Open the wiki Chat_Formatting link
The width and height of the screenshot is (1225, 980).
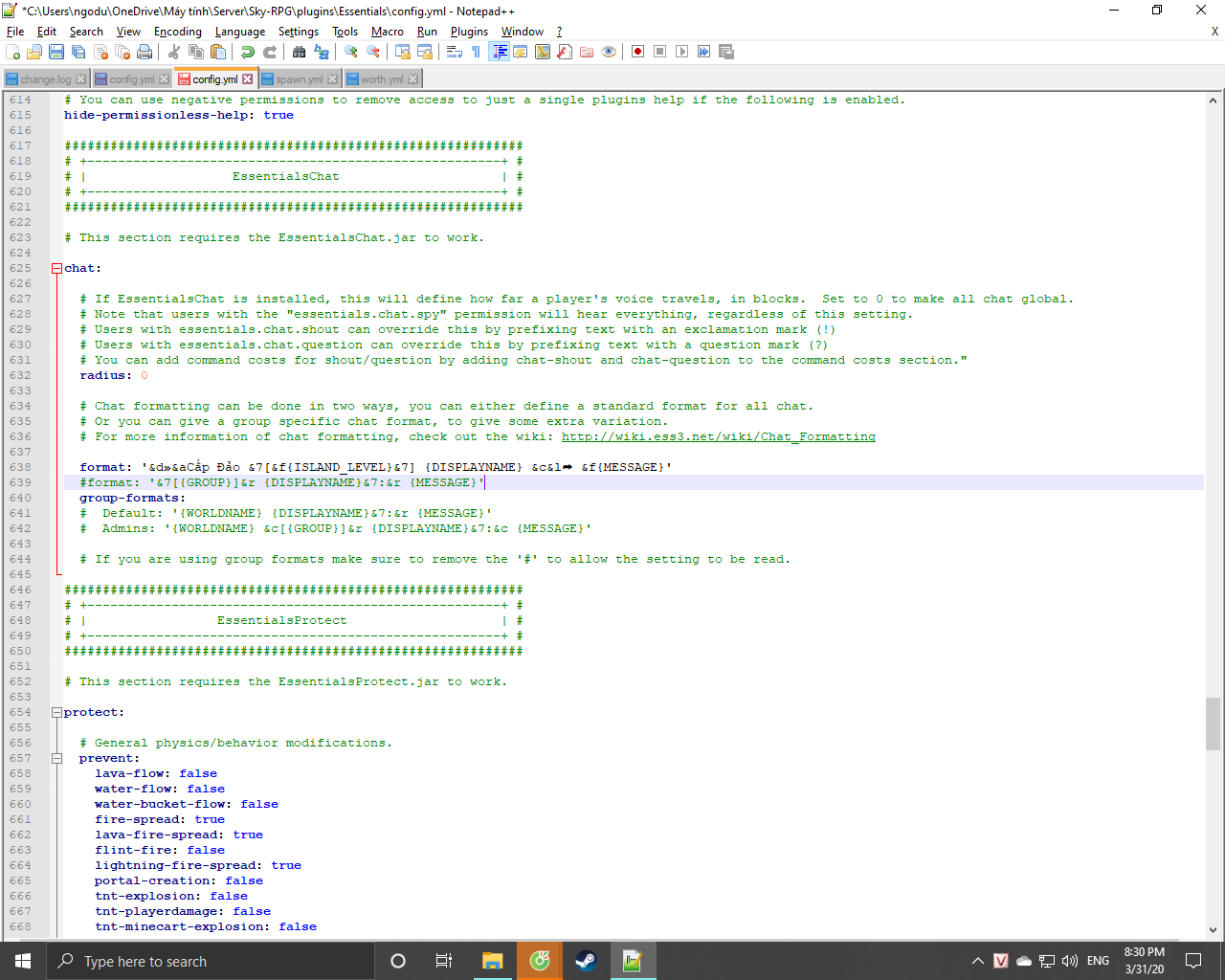point(718,437)
